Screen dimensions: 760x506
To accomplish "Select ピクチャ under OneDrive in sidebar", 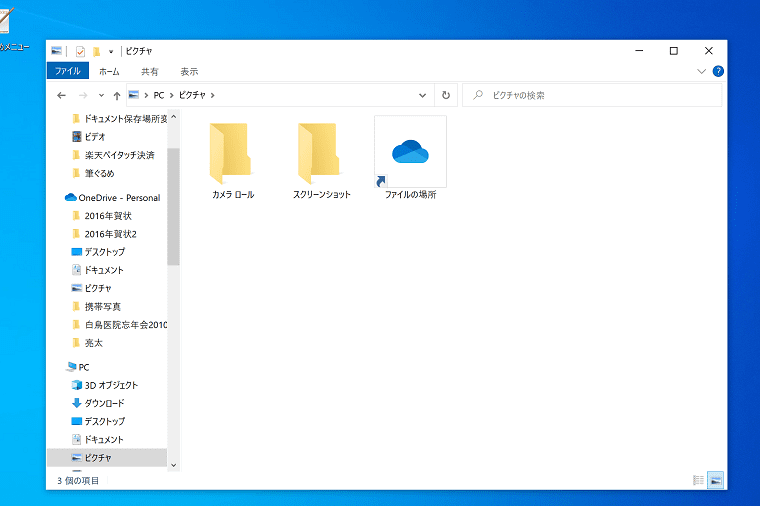I will 92,288.
